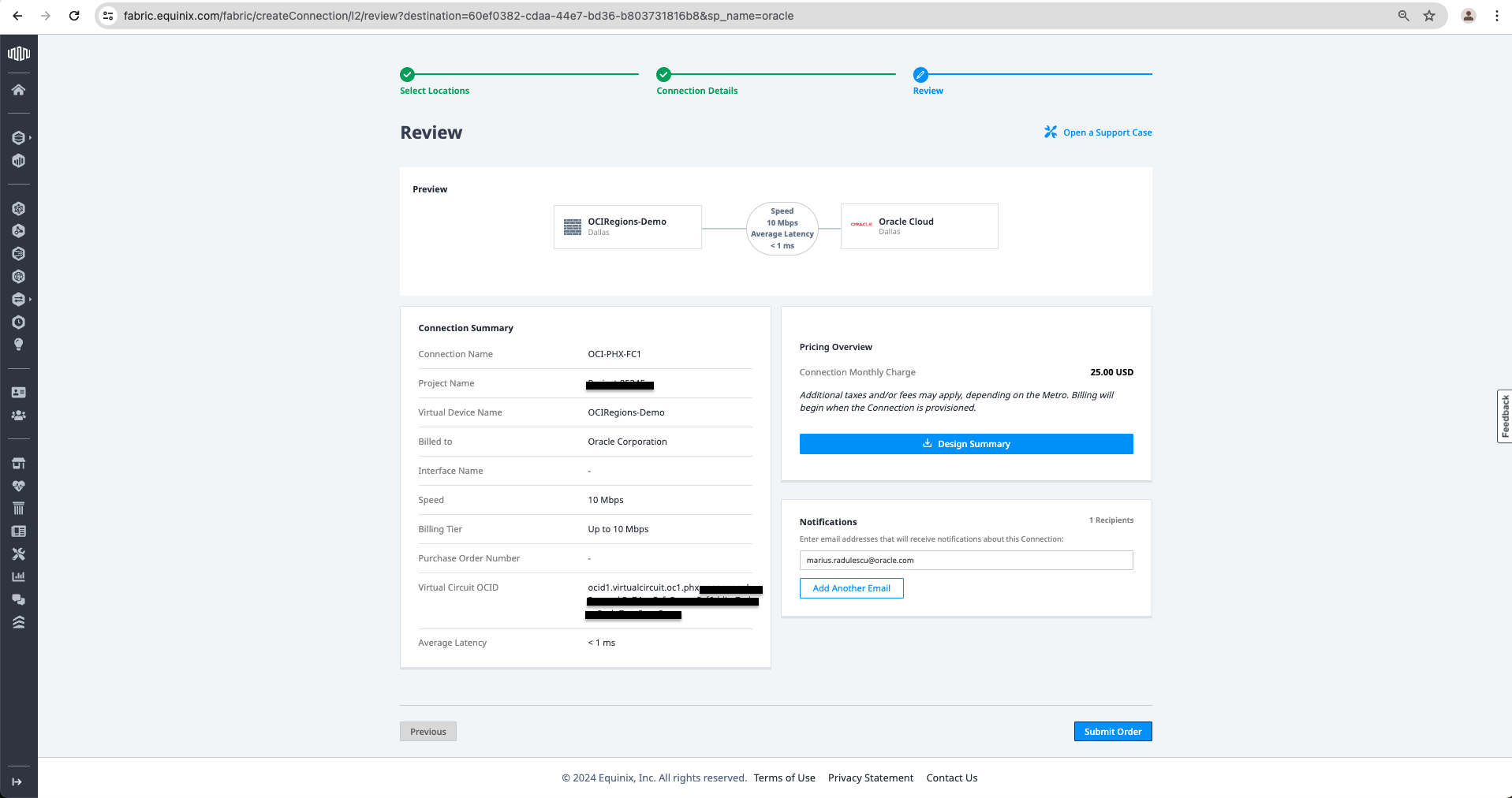Click the Equinix logo in sidebar
1512x798 pixels.
[18, 54]
